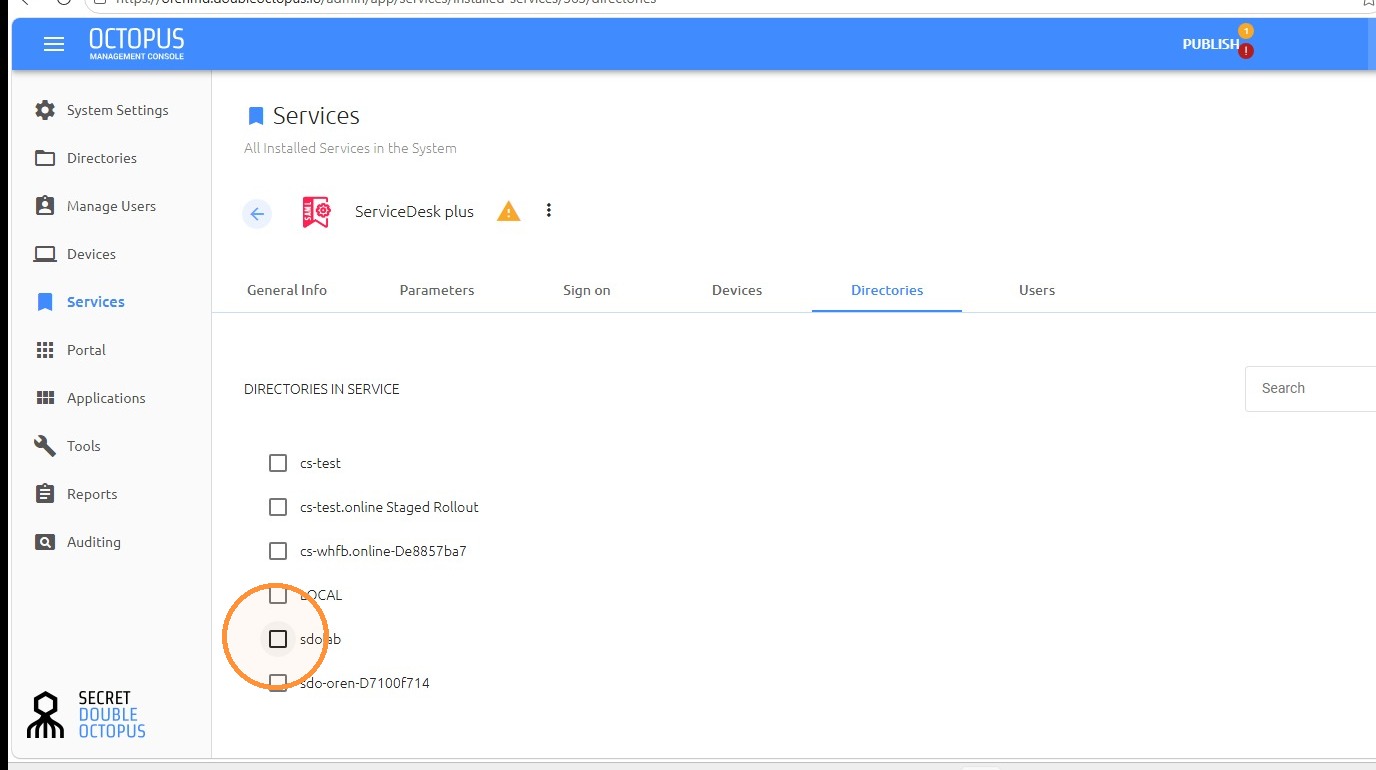This screenshot has height=770, width=1376.
Task: Check cs-whfb.online-De8857ba7 checkbox
Action: pyautogui.click(x=278, y=551)
